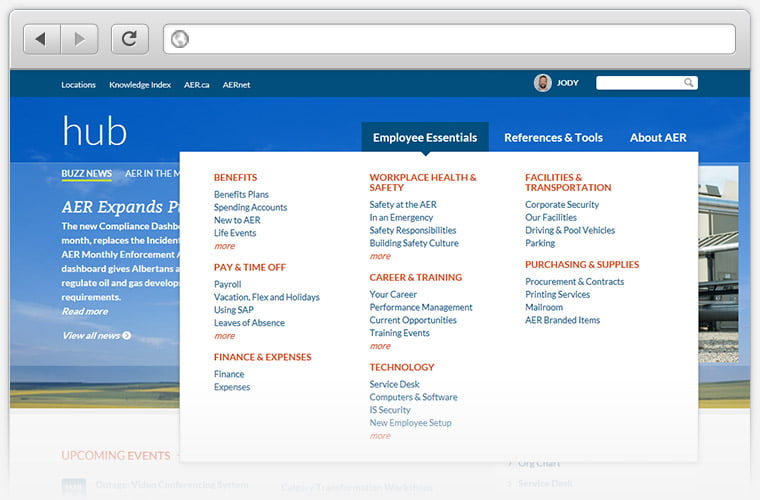The image size is (760, 500).
Task: Open the Employee Essentials menu
Action: pyautogui.click(x=425, y=138)
